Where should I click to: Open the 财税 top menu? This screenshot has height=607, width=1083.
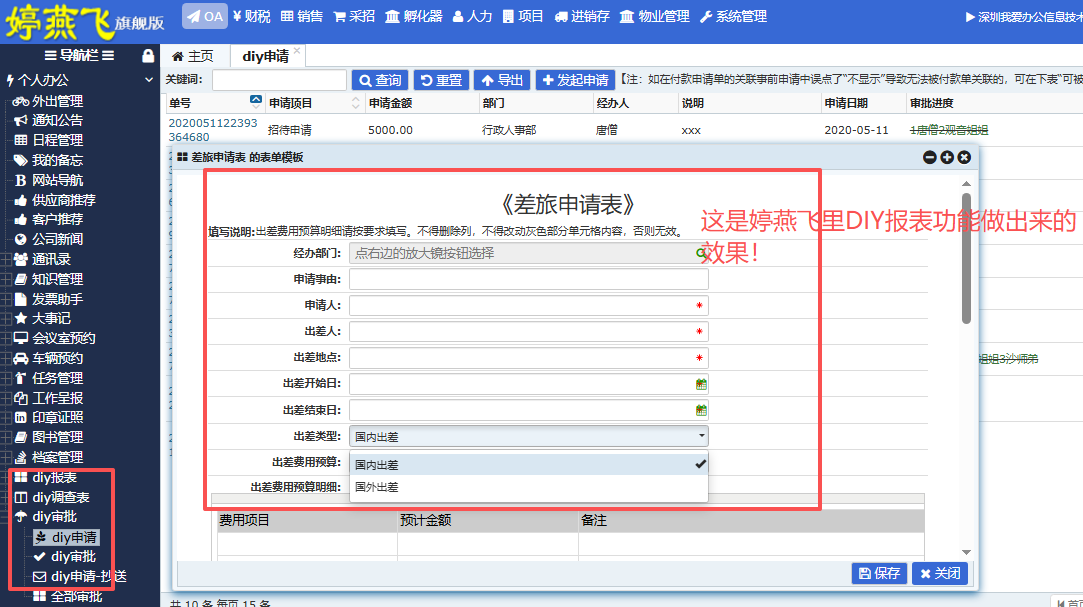(x=251, y=17)
